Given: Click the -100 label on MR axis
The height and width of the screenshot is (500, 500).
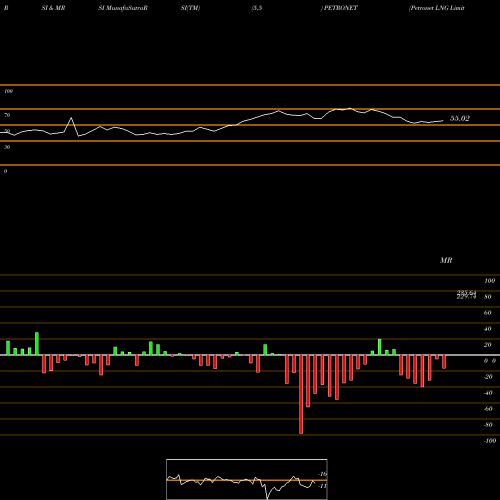Looking at the screenshot, I should (x=490, y=441).
